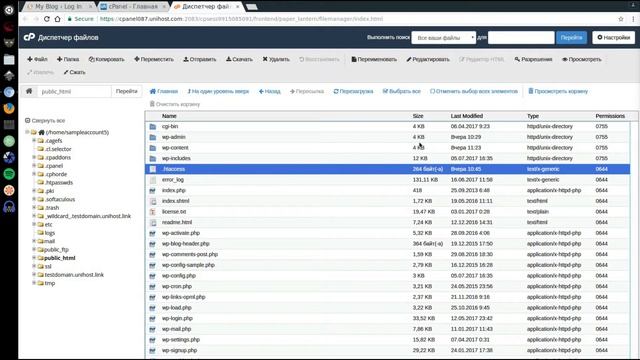Select the wp-login.php file row
Image resolution: width=640 pixels, height=360 pixels.
tap(387, 318)
